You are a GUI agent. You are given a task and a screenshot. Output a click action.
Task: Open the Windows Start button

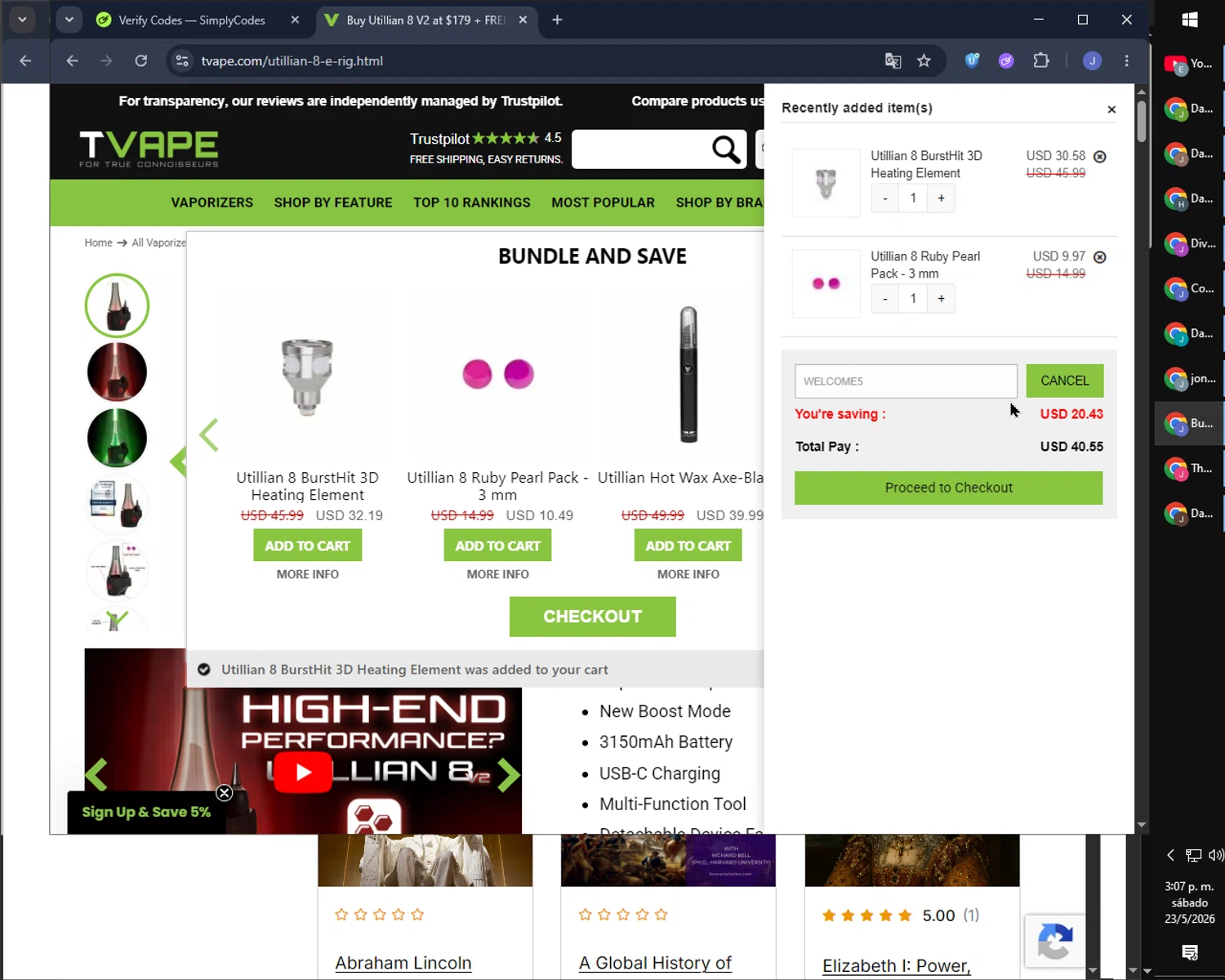click(x=1190, y=19)
